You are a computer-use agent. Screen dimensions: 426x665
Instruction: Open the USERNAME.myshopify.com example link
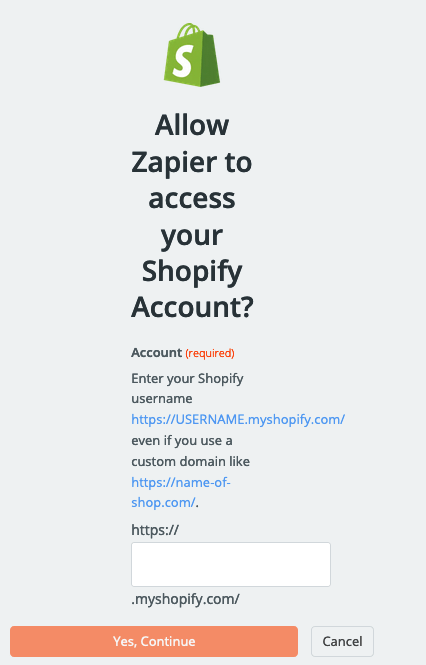[x=238, y=419]
